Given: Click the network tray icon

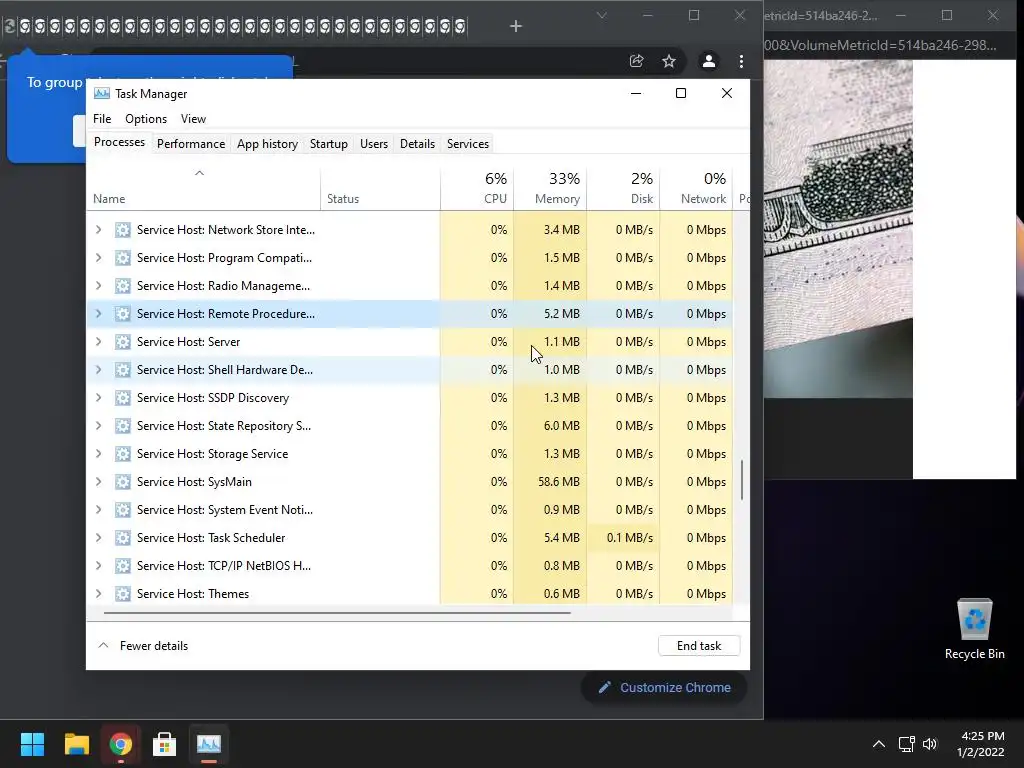Looking at the screenshot, I should pos(906,744).
